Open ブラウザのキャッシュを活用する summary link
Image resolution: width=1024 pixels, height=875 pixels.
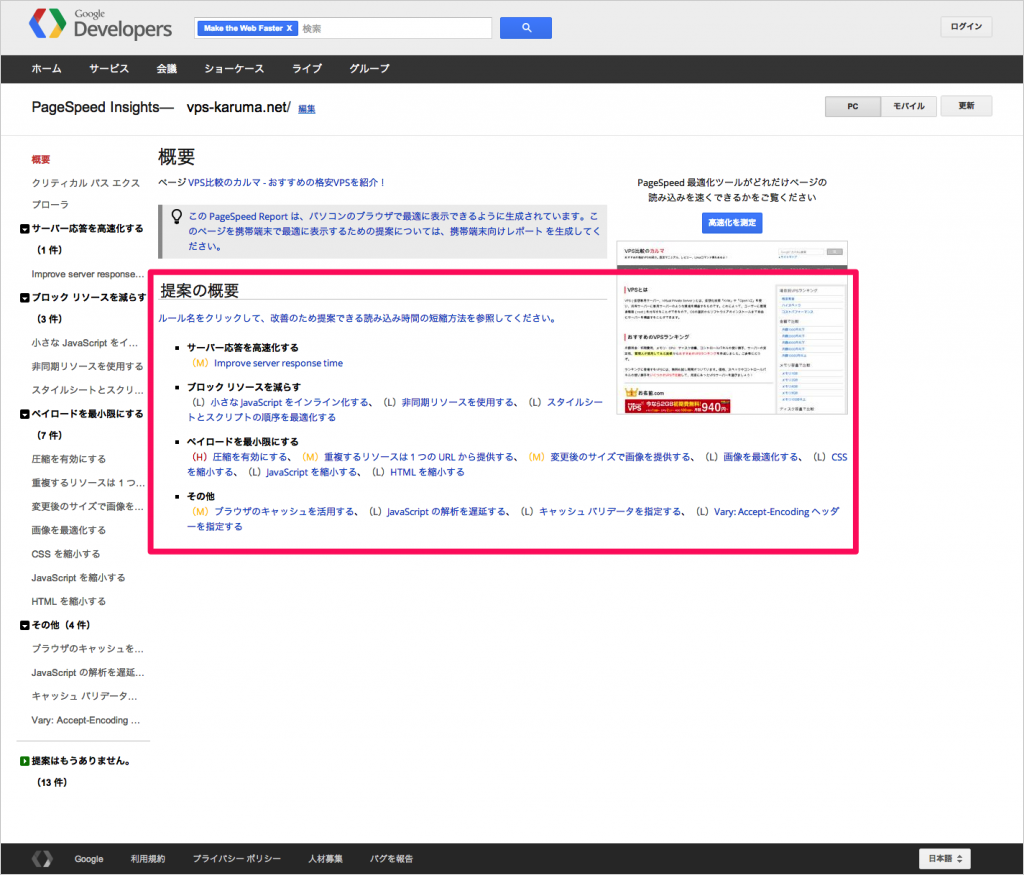(285, 512)
